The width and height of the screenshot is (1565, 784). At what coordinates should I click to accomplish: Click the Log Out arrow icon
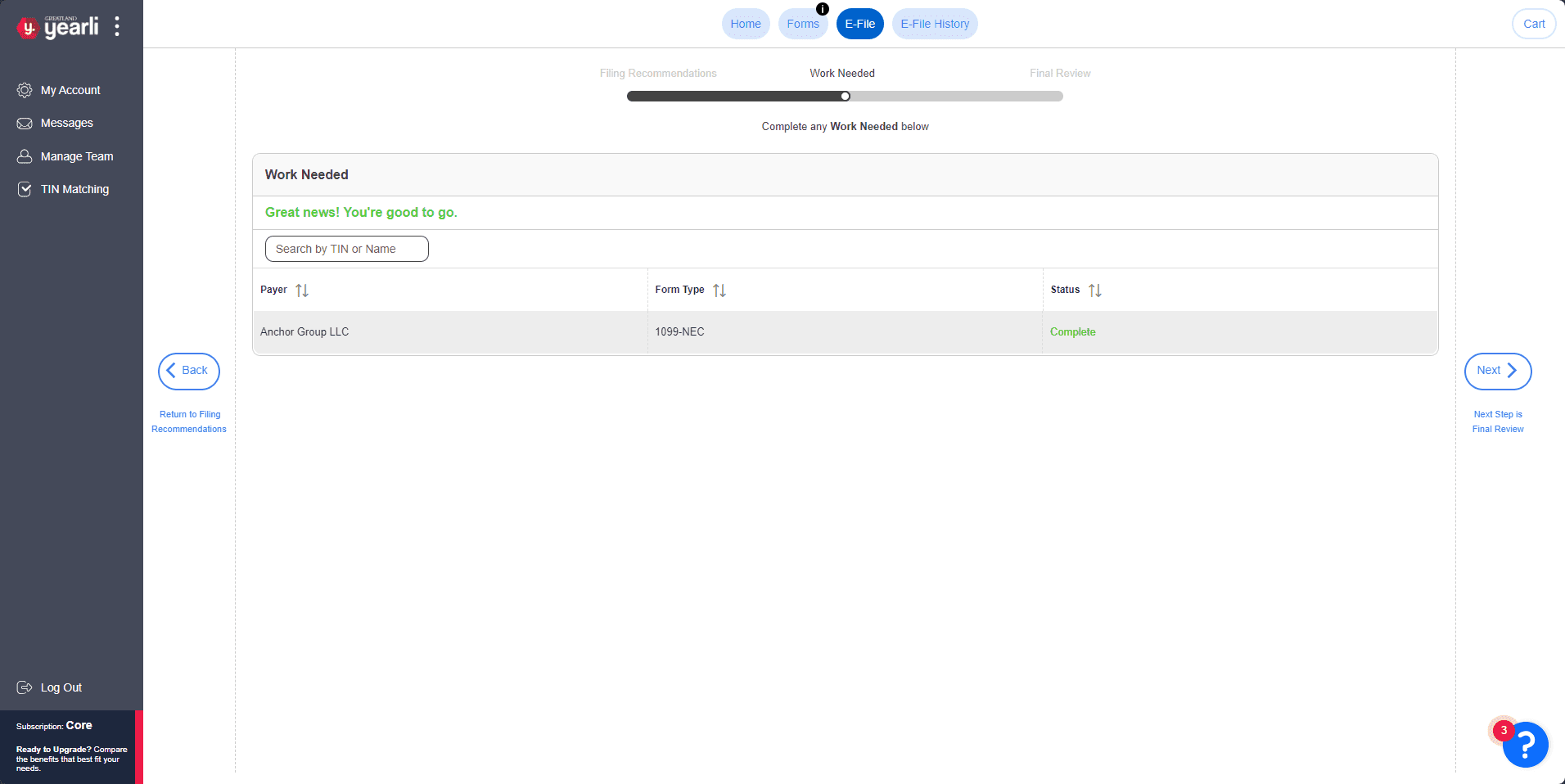pyautogui.click(x=25, y=687)
